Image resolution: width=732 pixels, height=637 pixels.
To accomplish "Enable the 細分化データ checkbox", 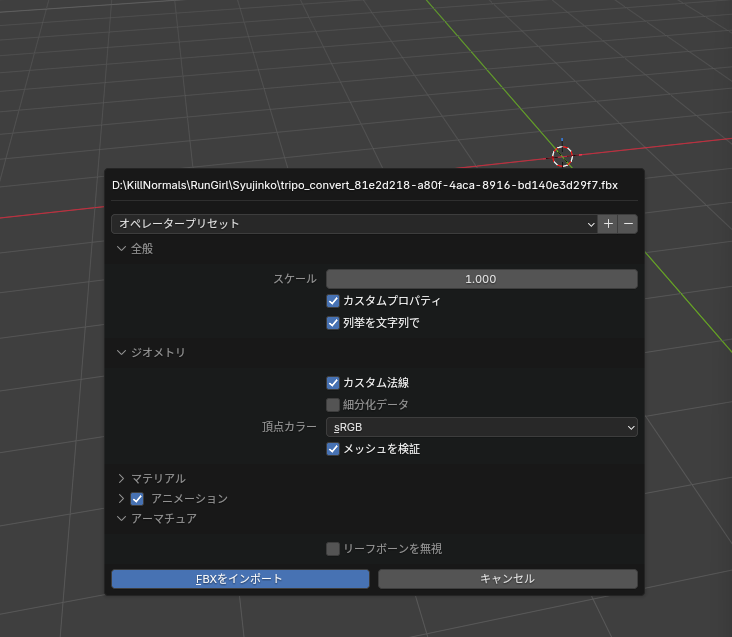I will [x=333, y=405].
